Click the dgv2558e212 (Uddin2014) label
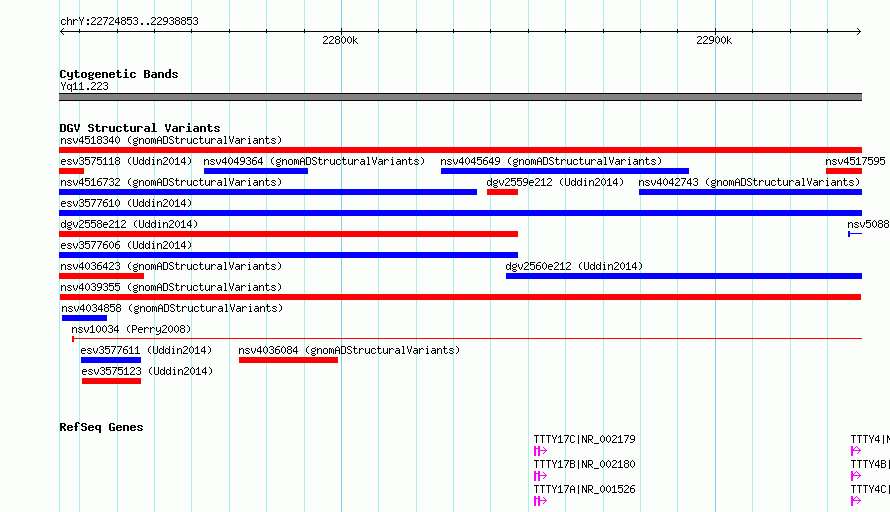Screen dimensions: 890x512 point(129,224)
